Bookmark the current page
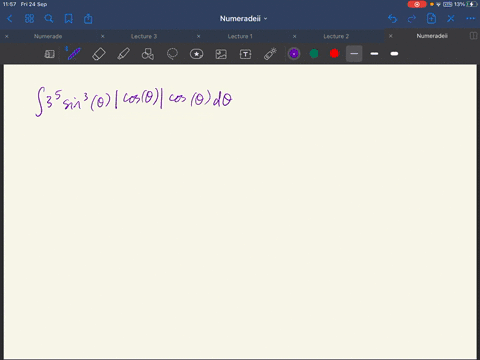This screenshot has height=360, width=480. tap(69, 19)
